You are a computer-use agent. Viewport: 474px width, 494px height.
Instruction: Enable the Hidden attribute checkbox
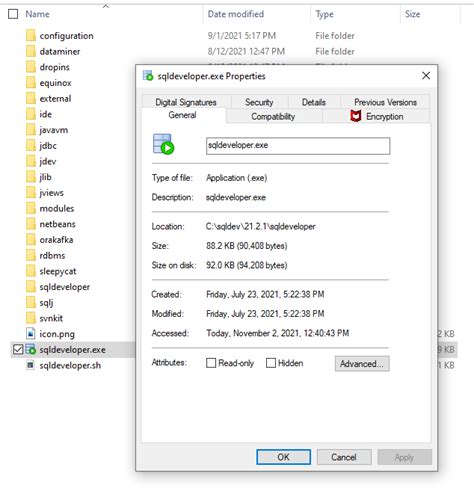coord(271,363)
